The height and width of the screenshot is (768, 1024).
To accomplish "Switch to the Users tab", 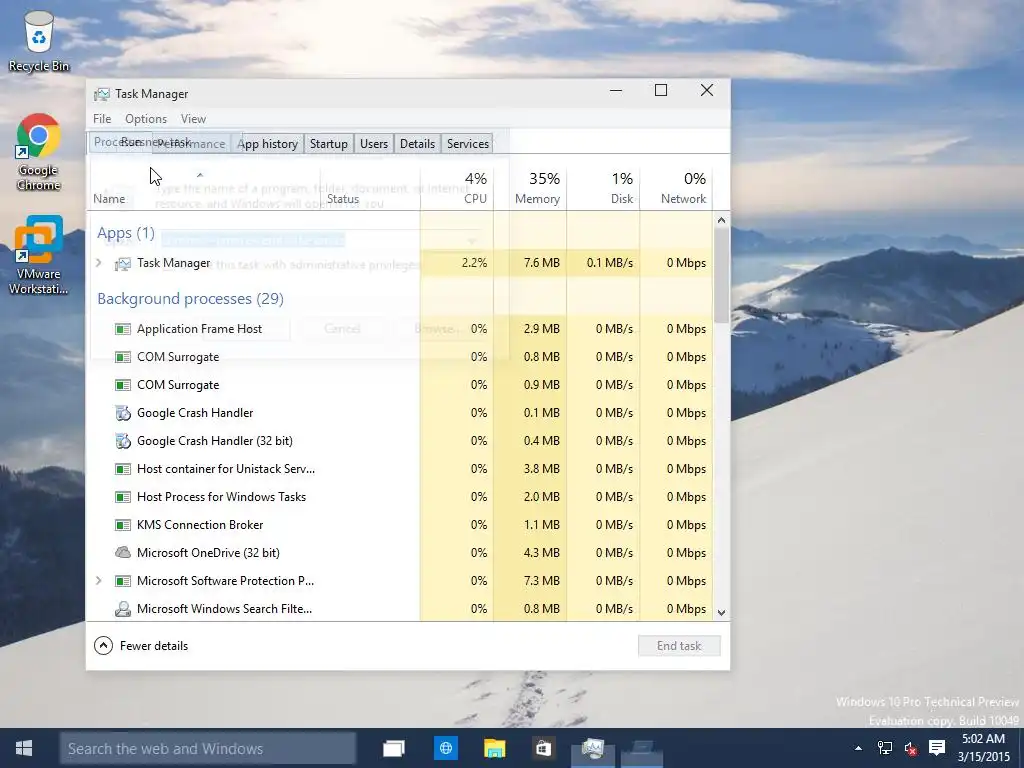I will (374, 144).
